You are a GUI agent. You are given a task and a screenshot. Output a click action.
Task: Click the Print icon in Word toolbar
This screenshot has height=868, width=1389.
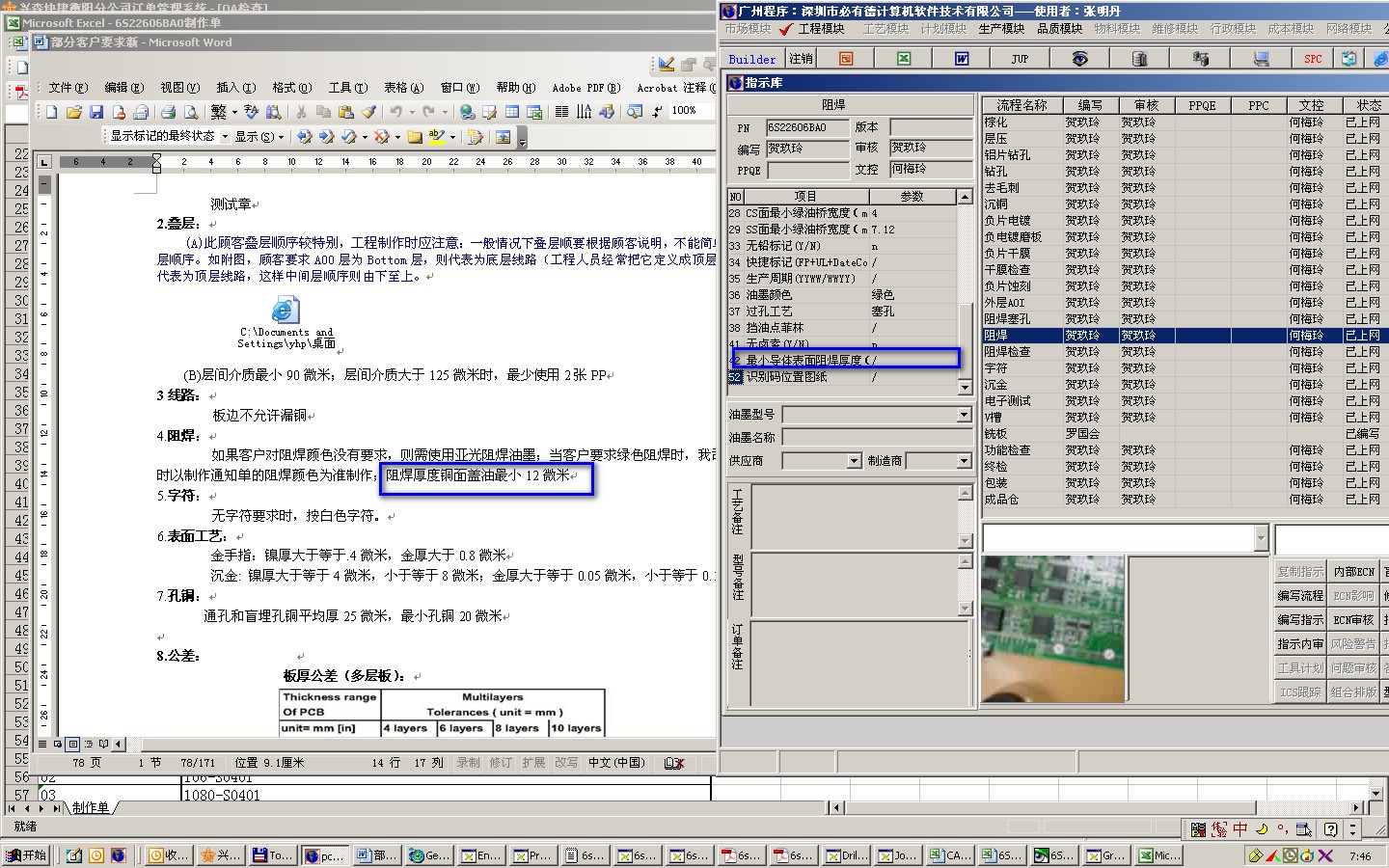(x=169, y=112)
